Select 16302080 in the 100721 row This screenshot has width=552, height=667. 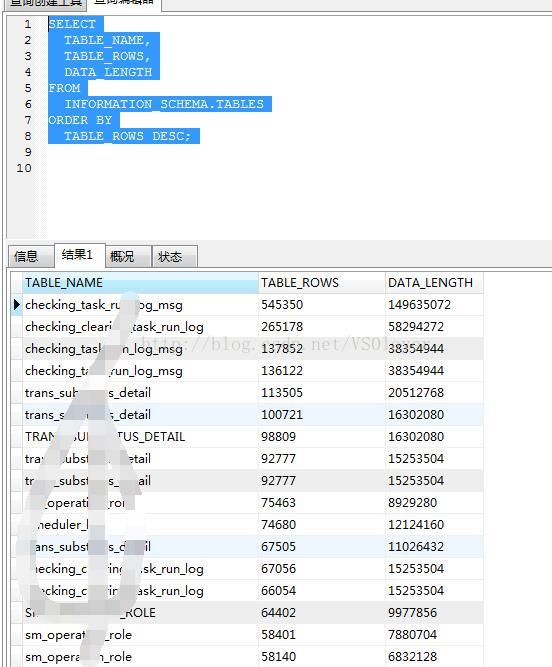pyautogui.click(x=434, y=415)
